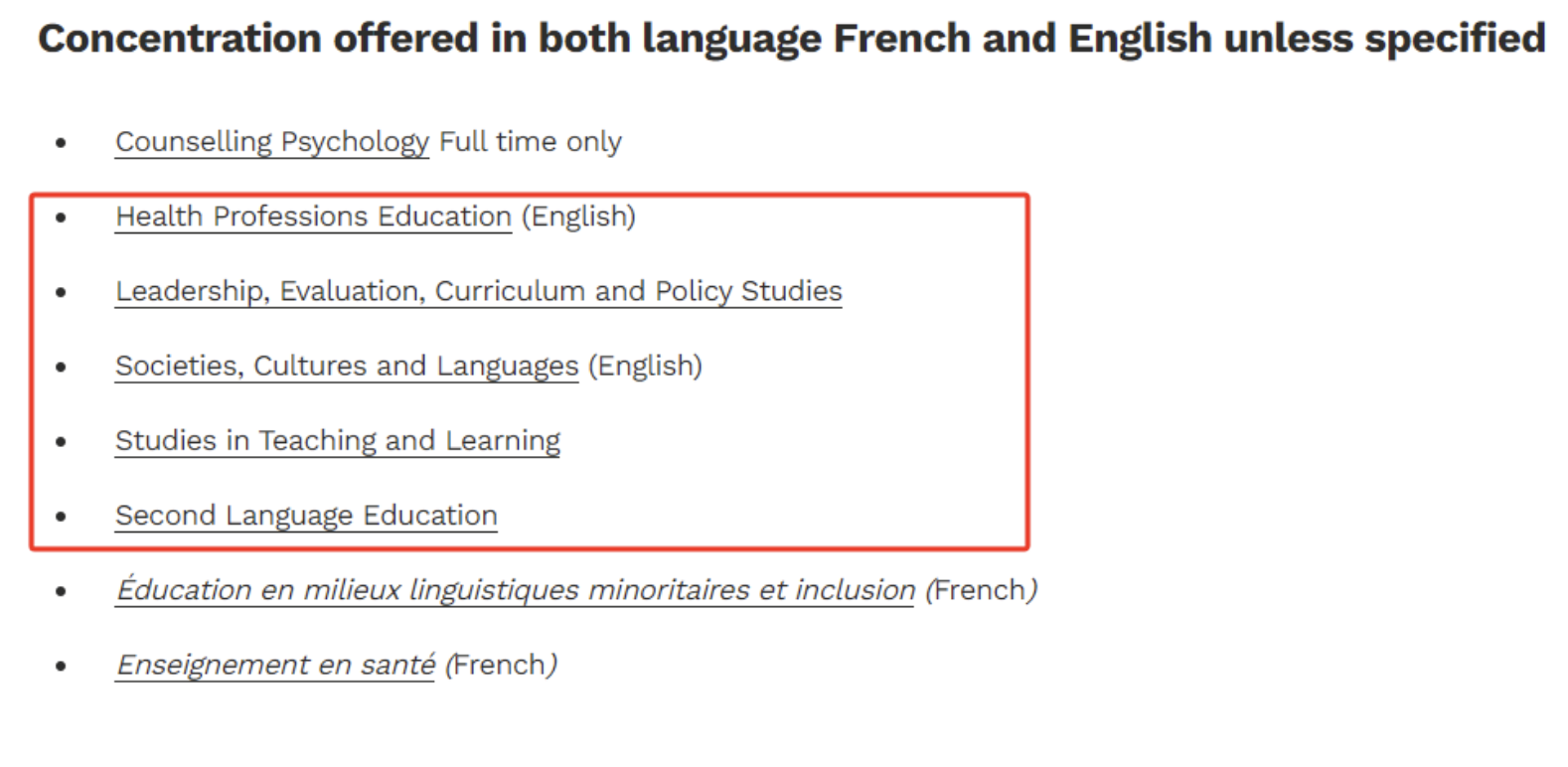Click "(English)" after Health Professions Education
This screenshot has width=1568, height=767.
578,217
